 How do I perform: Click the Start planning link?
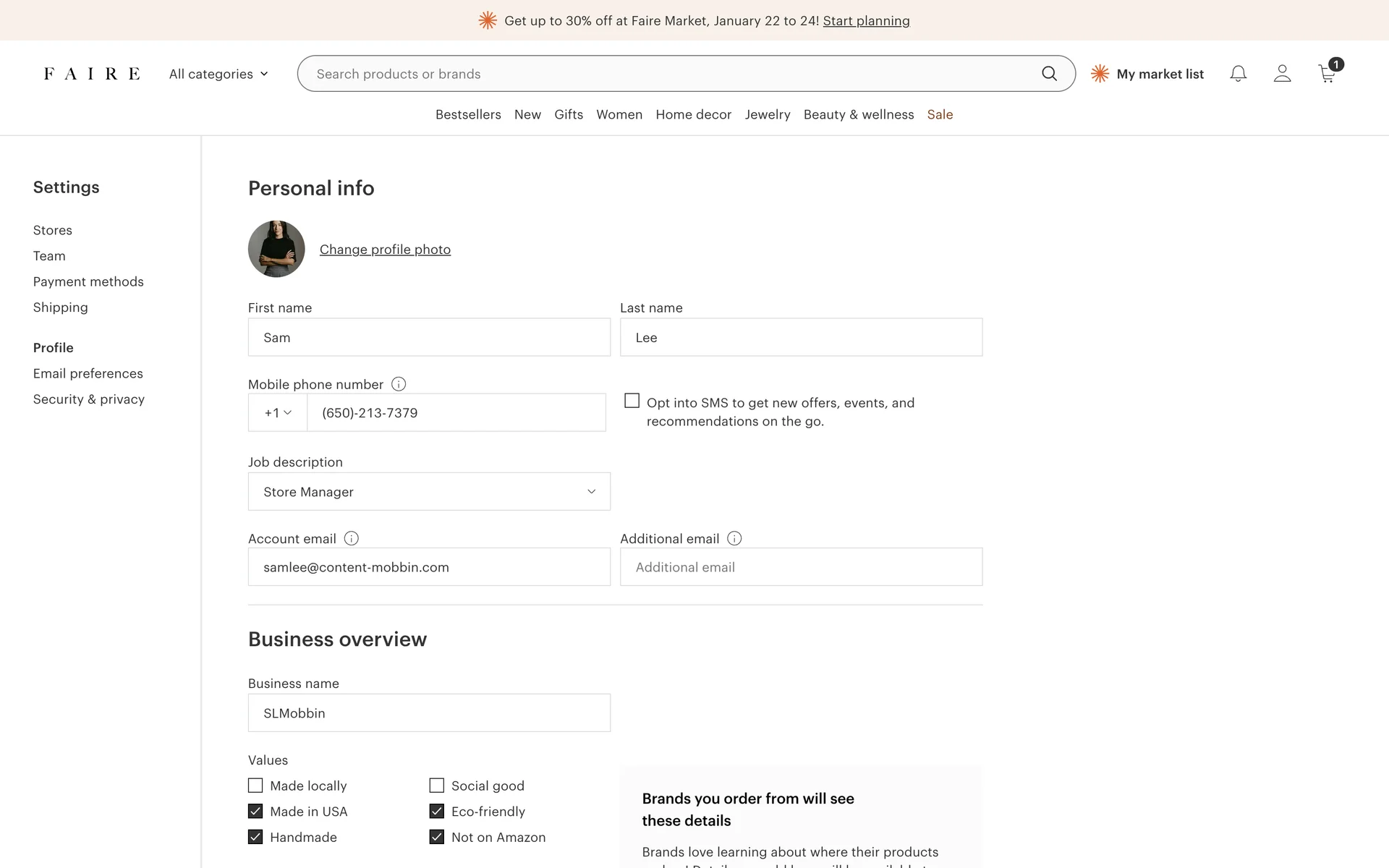866,21
